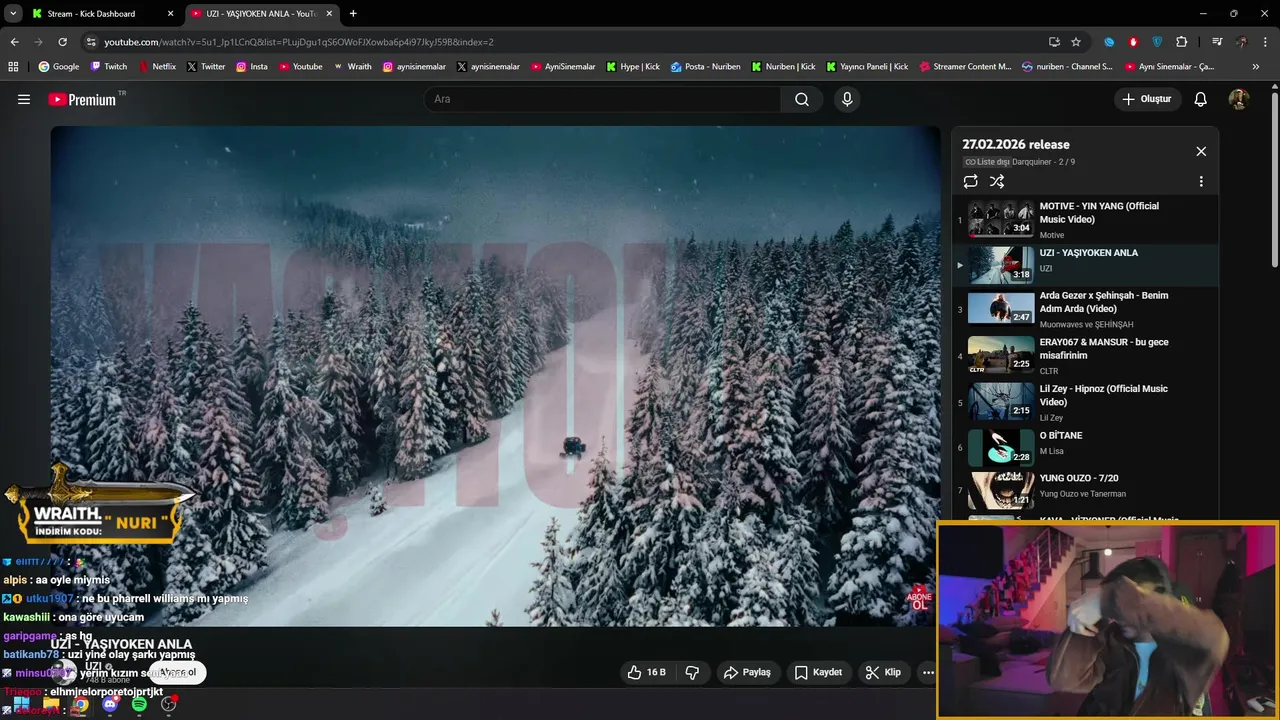This screenshot has width=1280, height=720.
Task: Save the video with Kaydet
Action: [x=818, y=672]
